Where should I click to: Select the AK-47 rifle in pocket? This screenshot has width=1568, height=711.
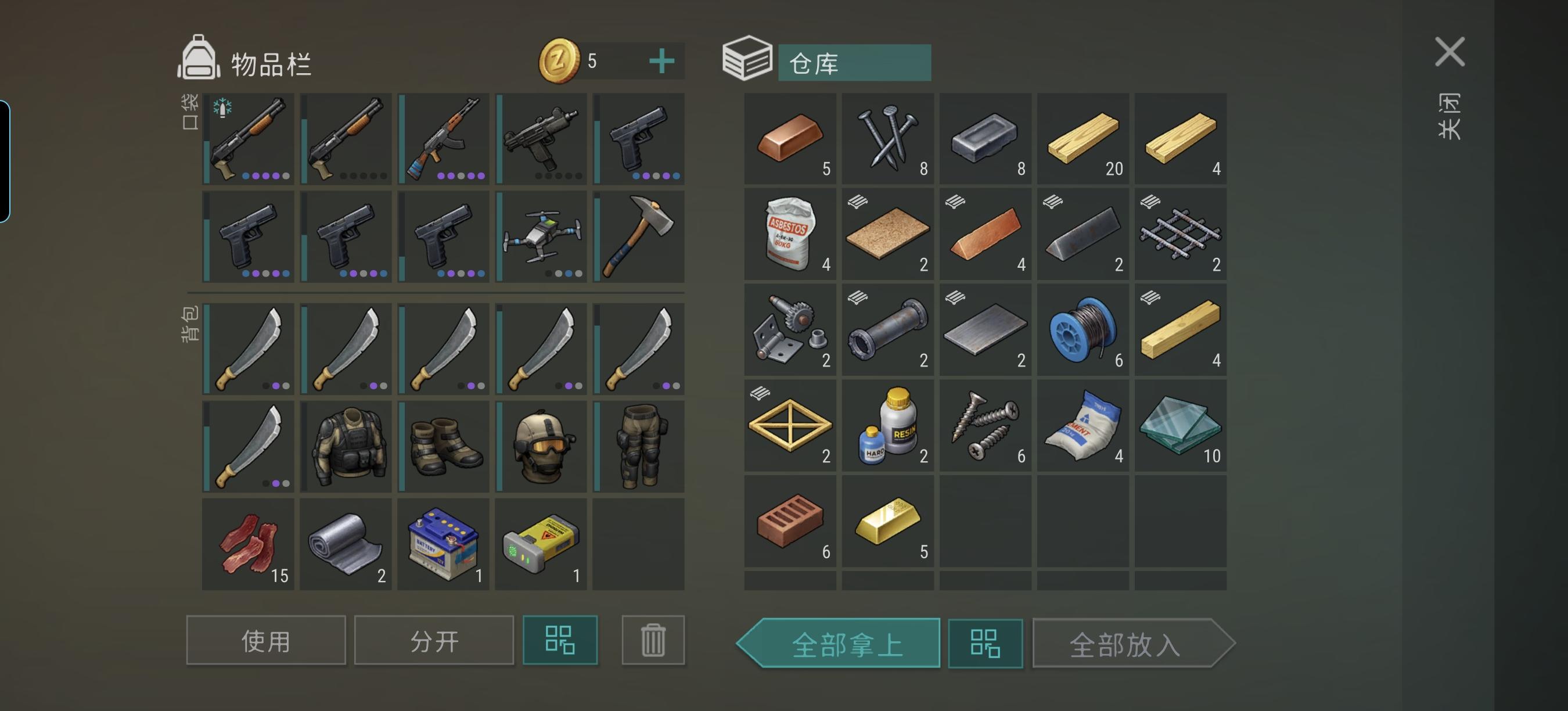(x=444, y=139)
